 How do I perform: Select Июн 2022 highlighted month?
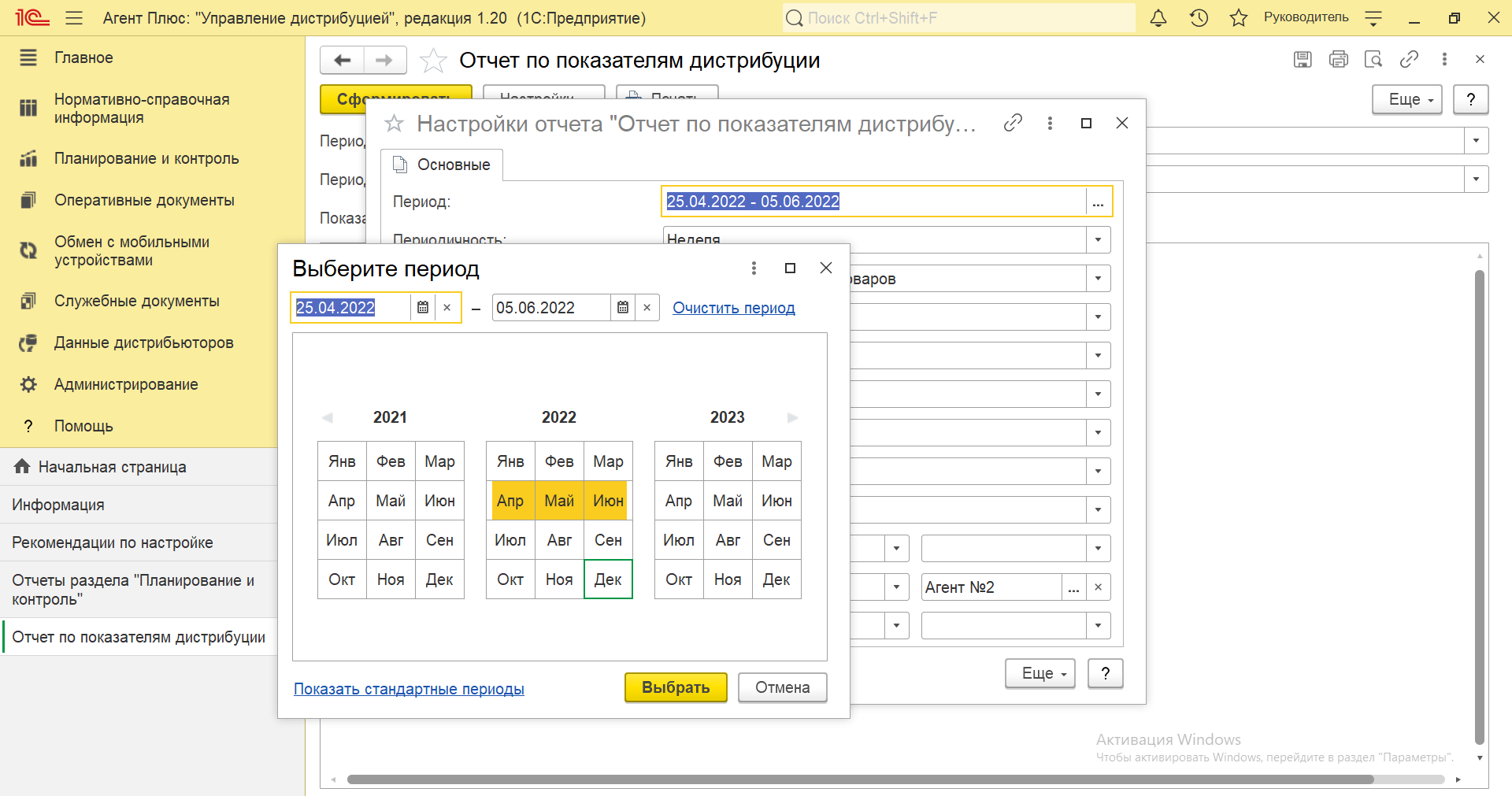point(608,501)
